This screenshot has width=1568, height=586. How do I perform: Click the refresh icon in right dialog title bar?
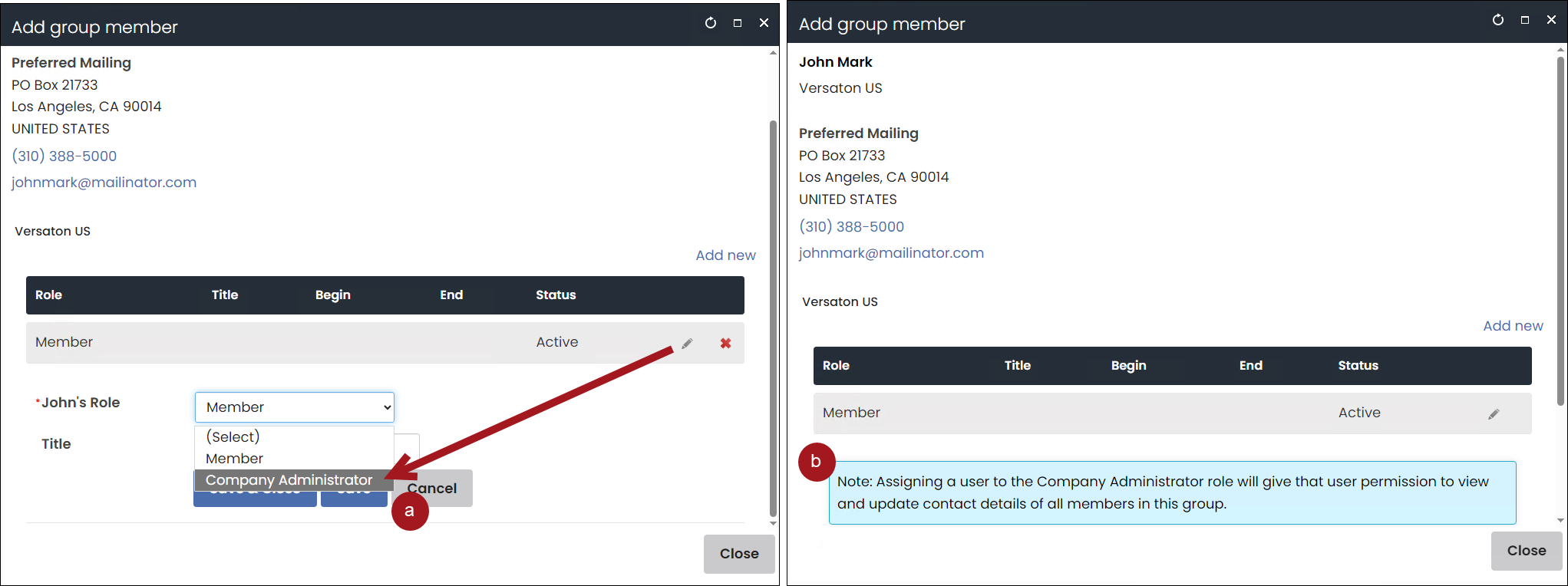point(1498,20)
